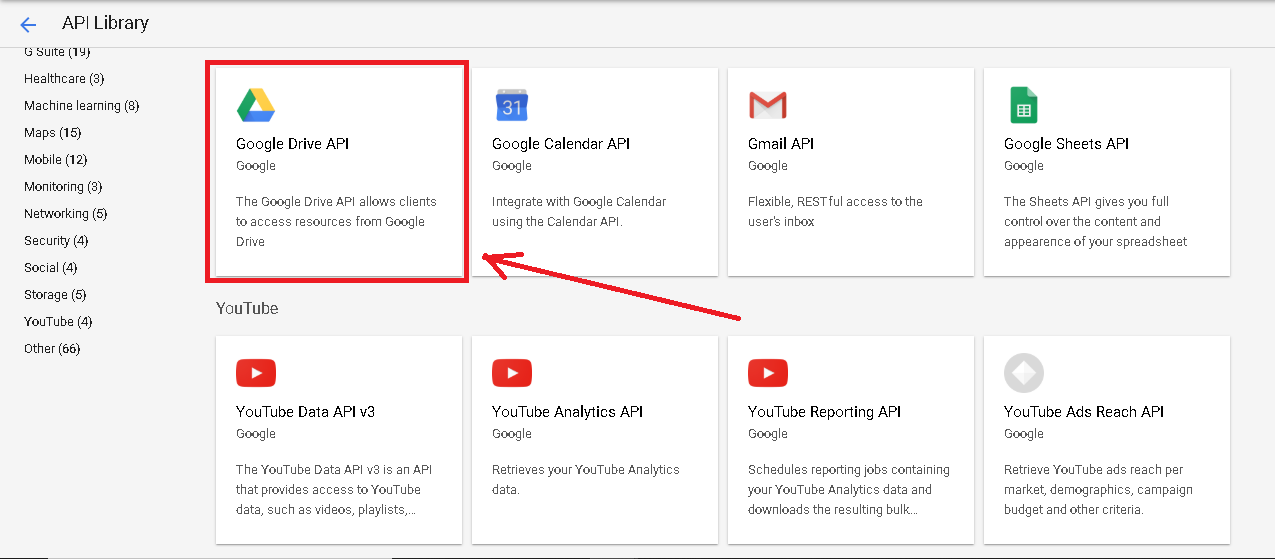This screenshot has height=559, width=1275.
Task: Filter by Other (66) category
Action: tap(52, 349)
